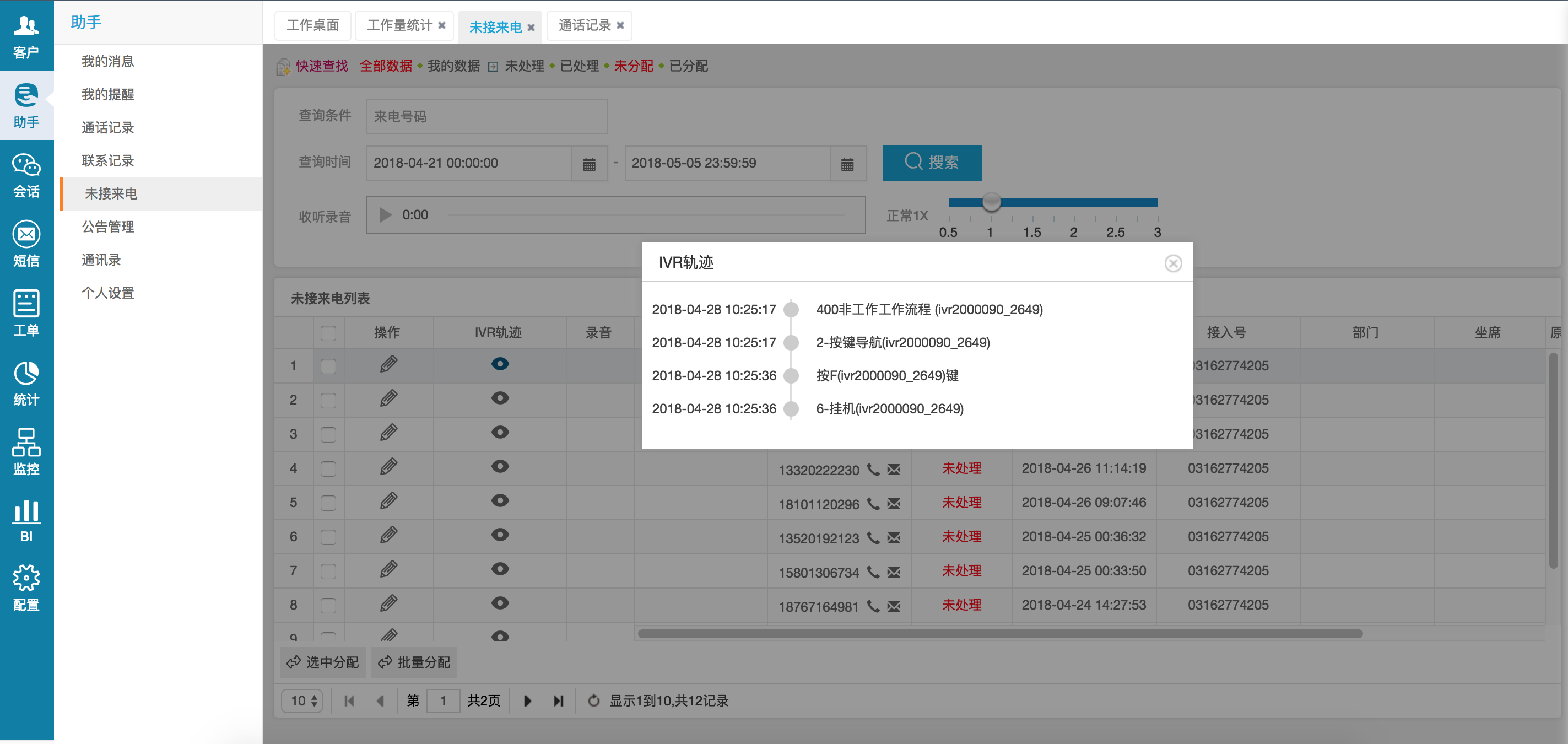
Task: Open 公告管理 menu item
Action: click(108, 227)
